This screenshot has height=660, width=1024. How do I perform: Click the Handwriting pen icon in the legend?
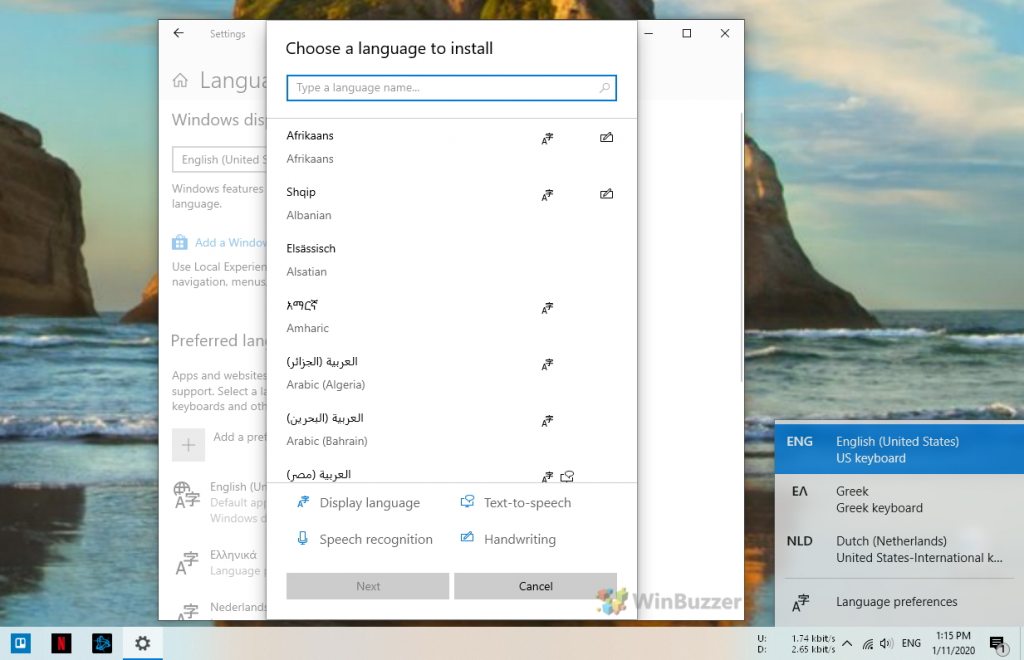coord(466,539)
